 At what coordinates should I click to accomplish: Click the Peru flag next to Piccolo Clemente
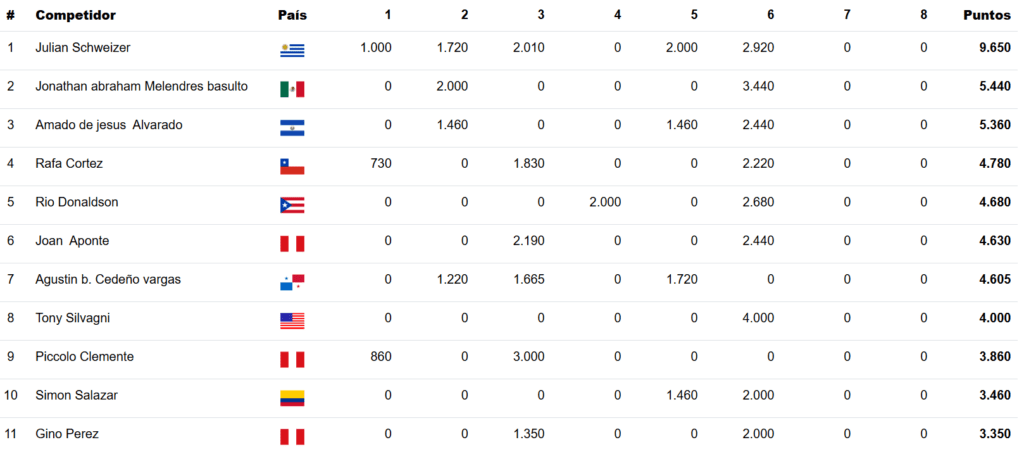coord(292,359)
